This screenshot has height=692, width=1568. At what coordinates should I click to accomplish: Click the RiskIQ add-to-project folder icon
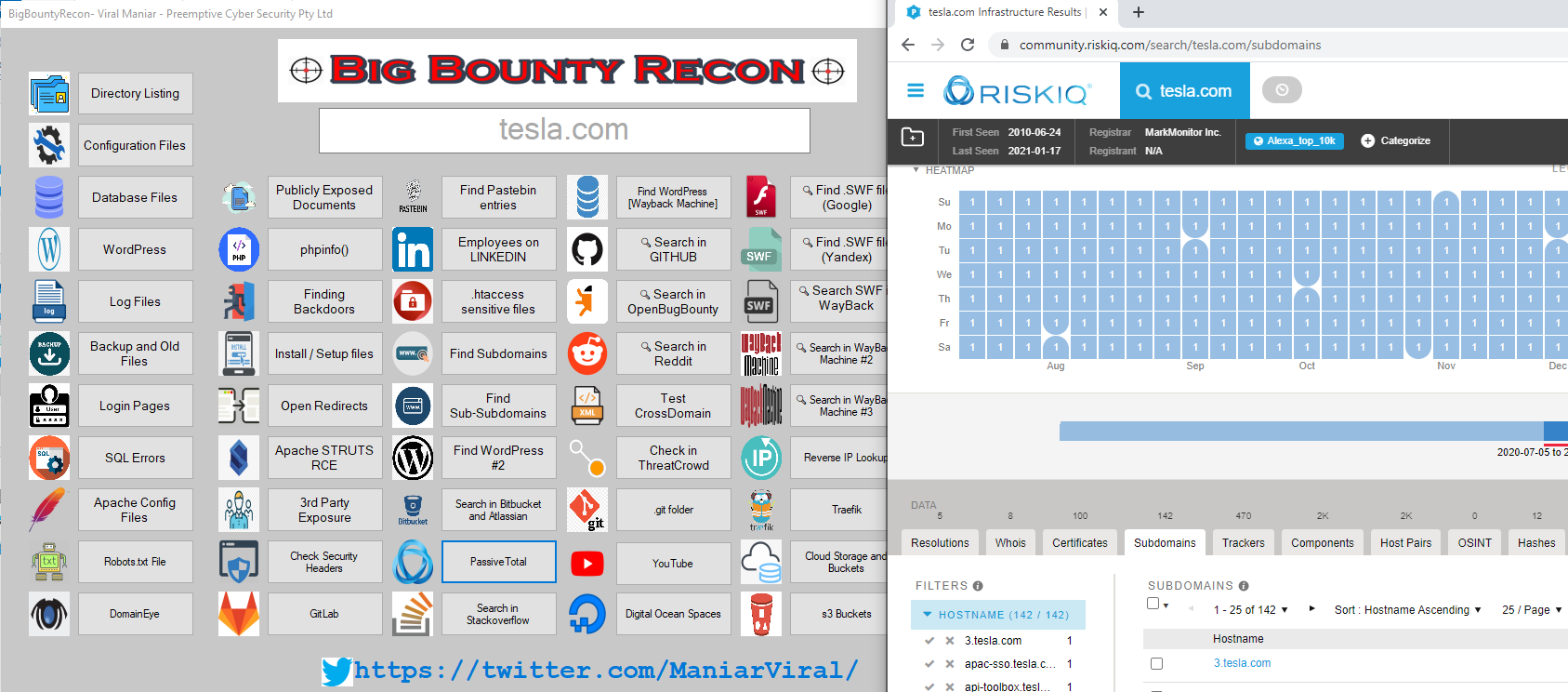pyautogui.click(x=913, y=137)
